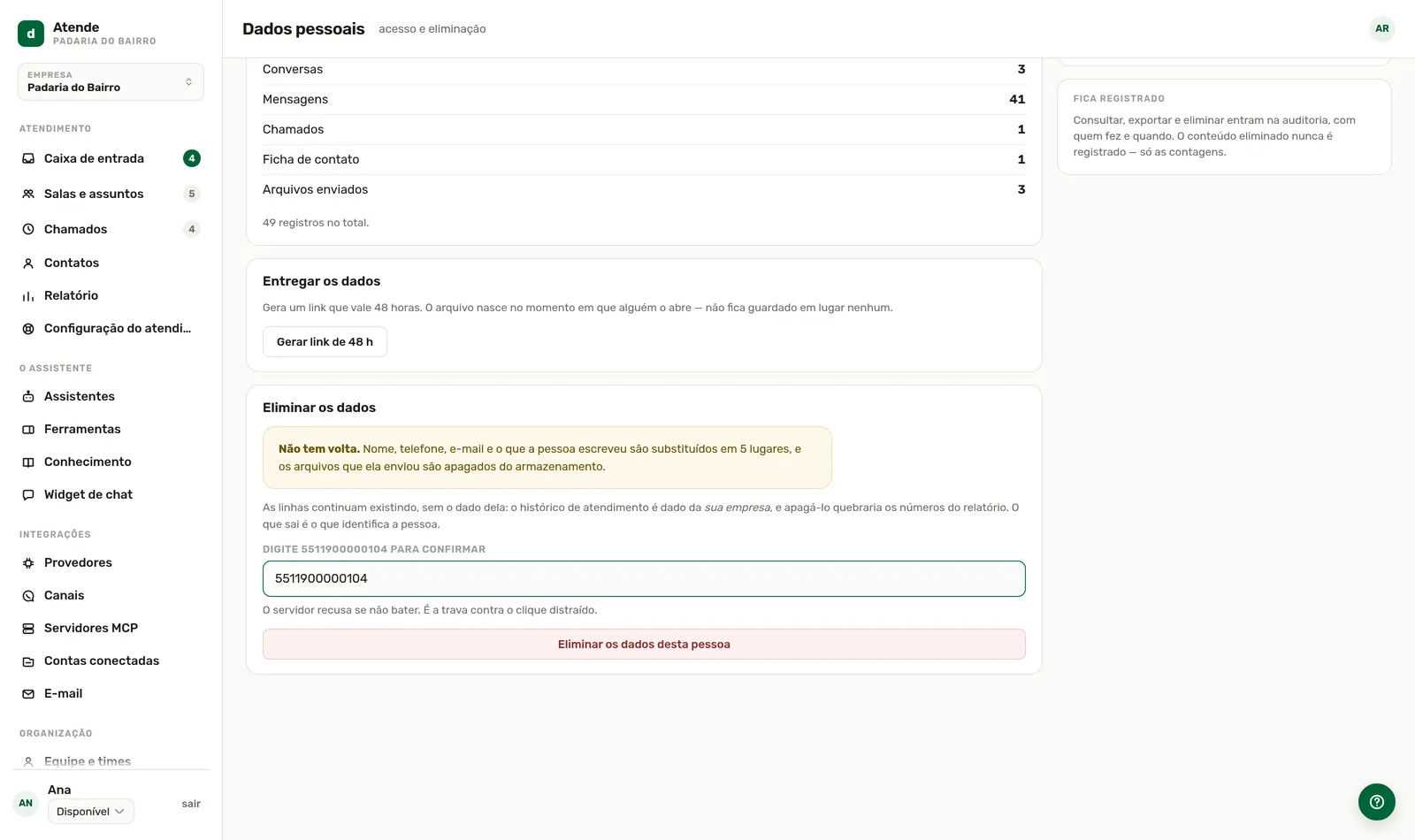
Task: Click the Atende logo icon
Action: (x=31, y=34)
